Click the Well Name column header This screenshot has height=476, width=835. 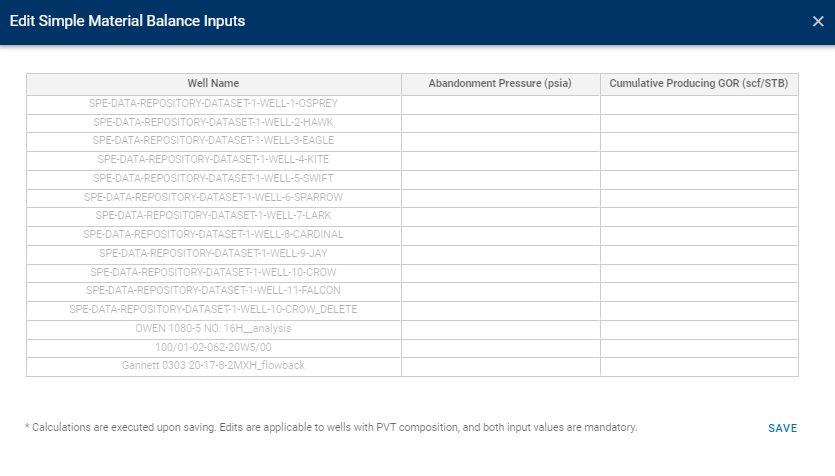213,84
